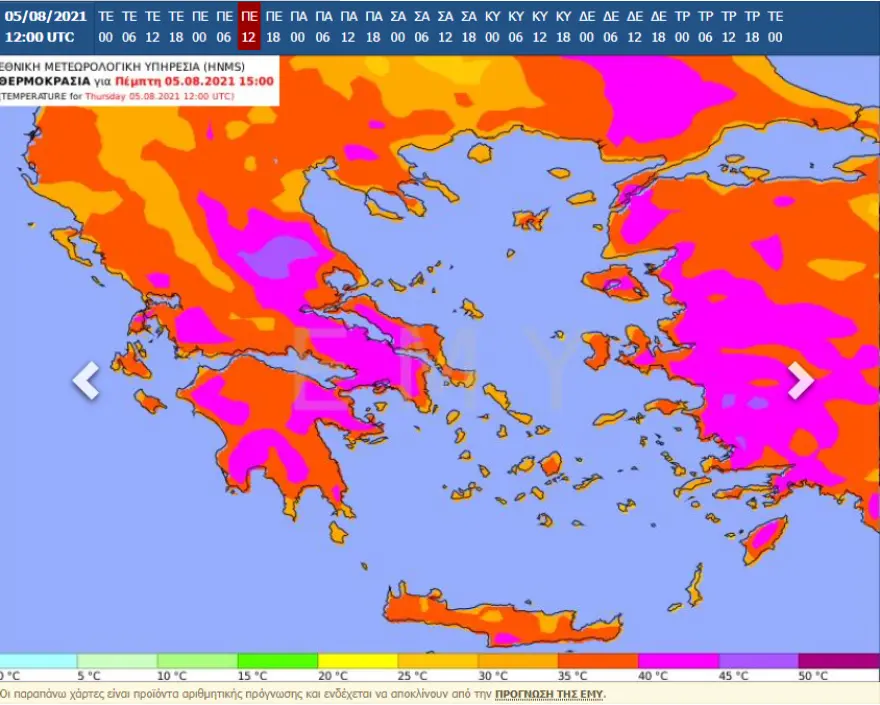Click the previous map left arrow

(x=86, y=380)
